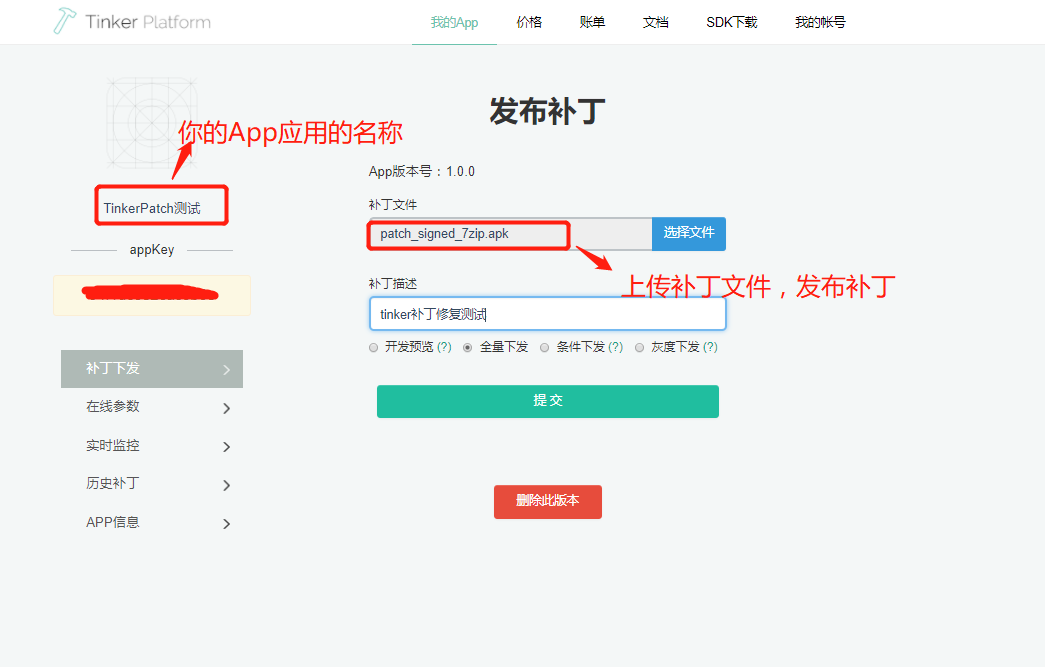Open 我的帐号 menu item
Image resolution: width=1045 pixels, height=667 pixels.
tap(820, 22)
